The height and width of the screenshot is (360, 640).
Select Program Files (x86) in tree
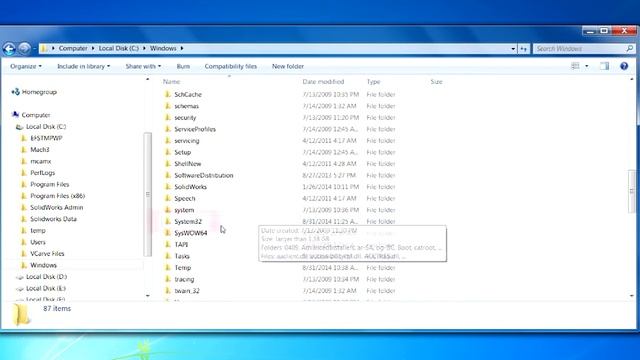point(58,196)
